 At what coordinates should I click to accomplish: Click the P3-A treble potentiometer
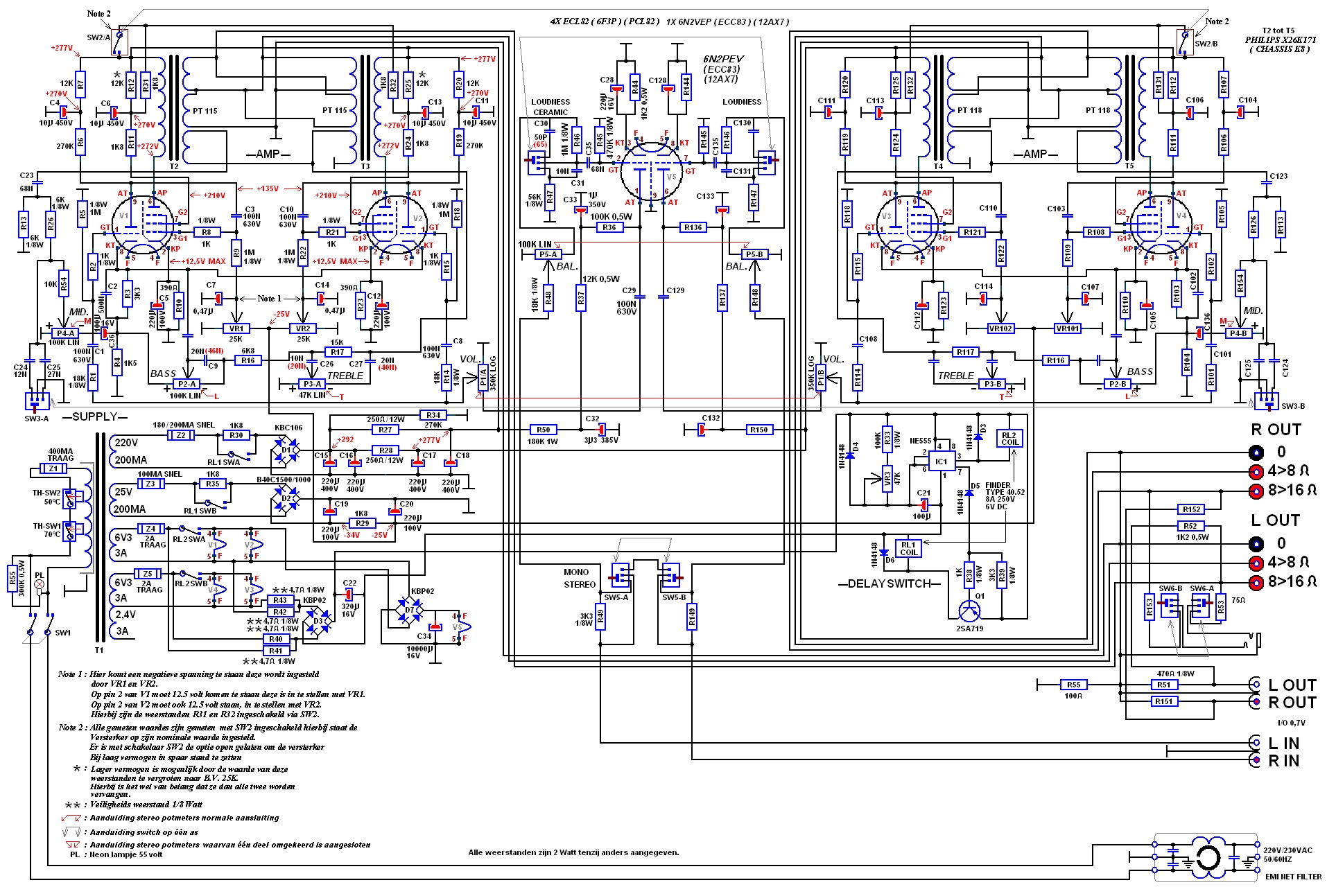tap(313, 384)
